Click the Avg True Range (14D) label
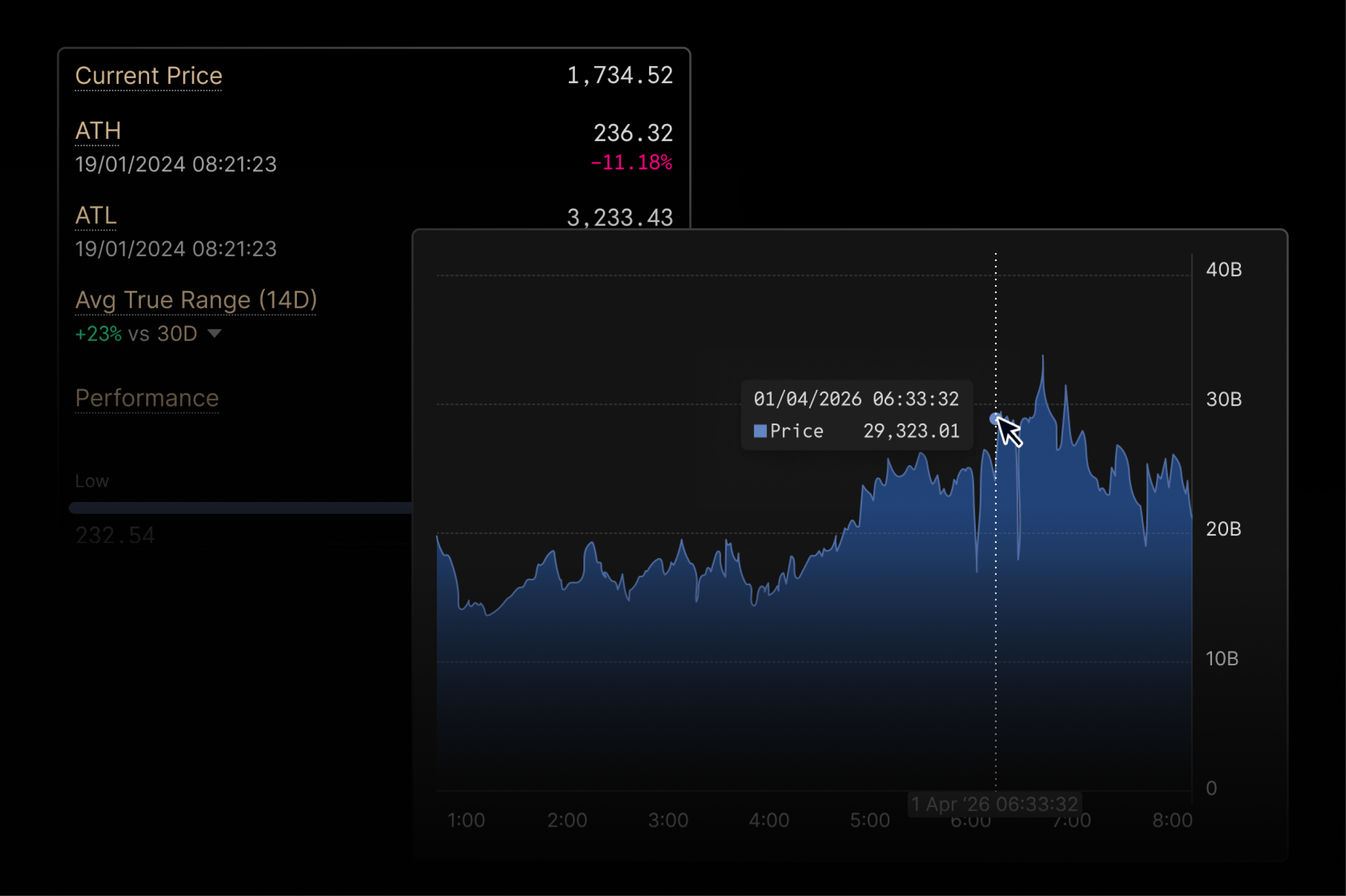1346x896 pixels. [196, 300]
